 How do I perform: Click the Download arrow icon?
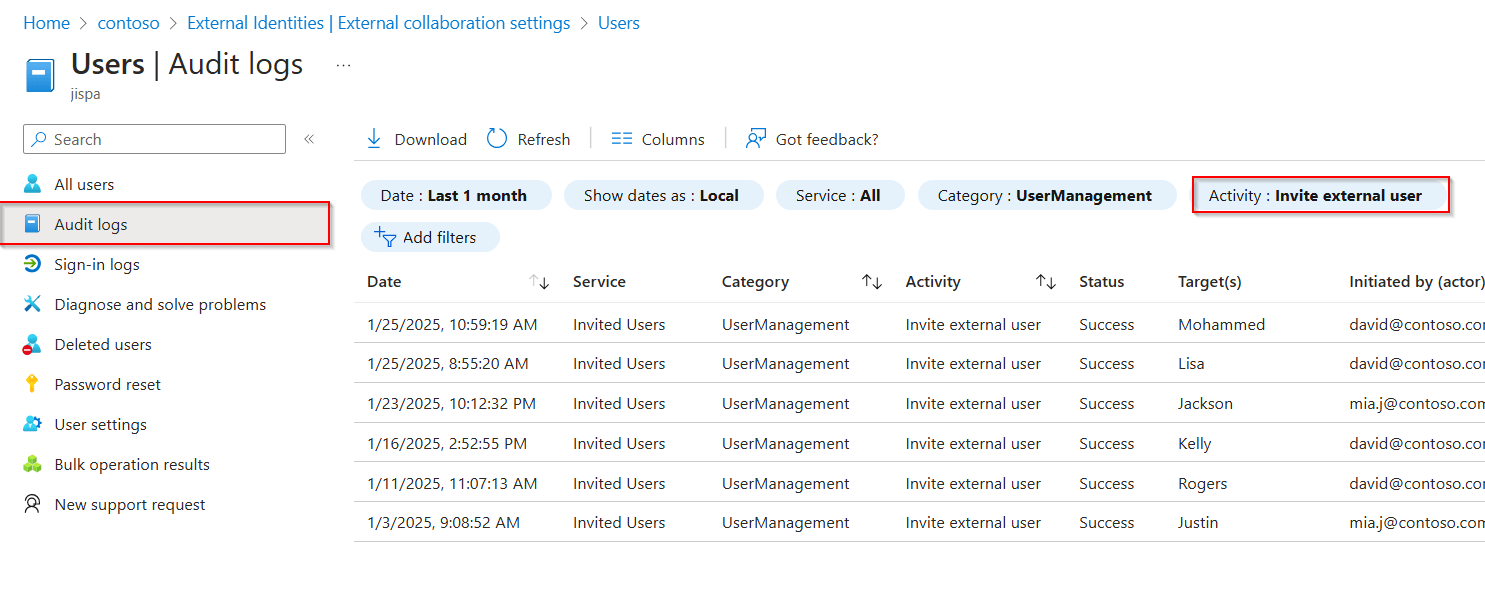[374, 139]
